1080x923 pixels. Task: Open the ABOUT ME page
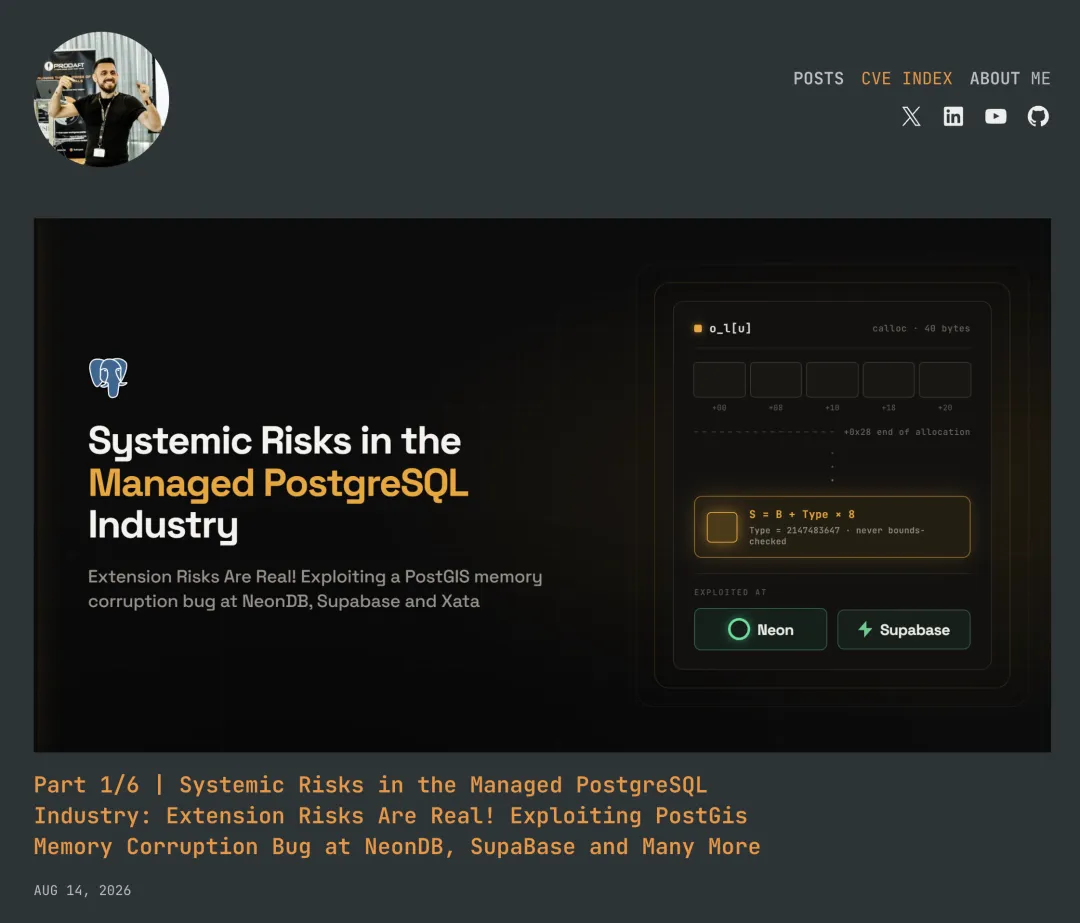tap(1010, 79)
